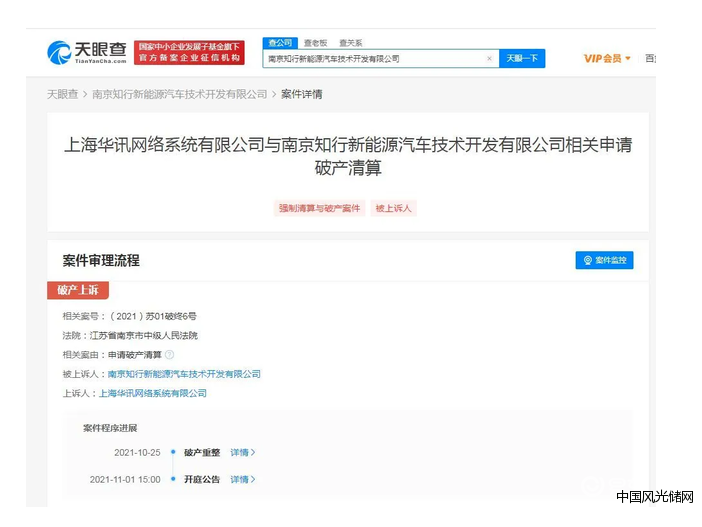702x527 pixels.
Task: Click the red 官方备案企业征信机构 banner
Action: pos(189,52)
